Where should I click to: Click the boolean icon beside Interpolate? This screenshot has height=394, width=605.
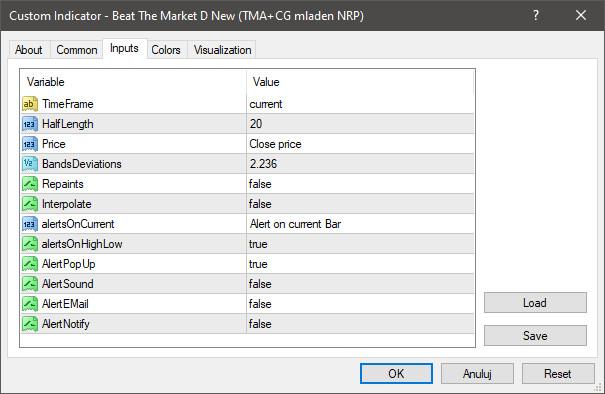tap(30, 204)
